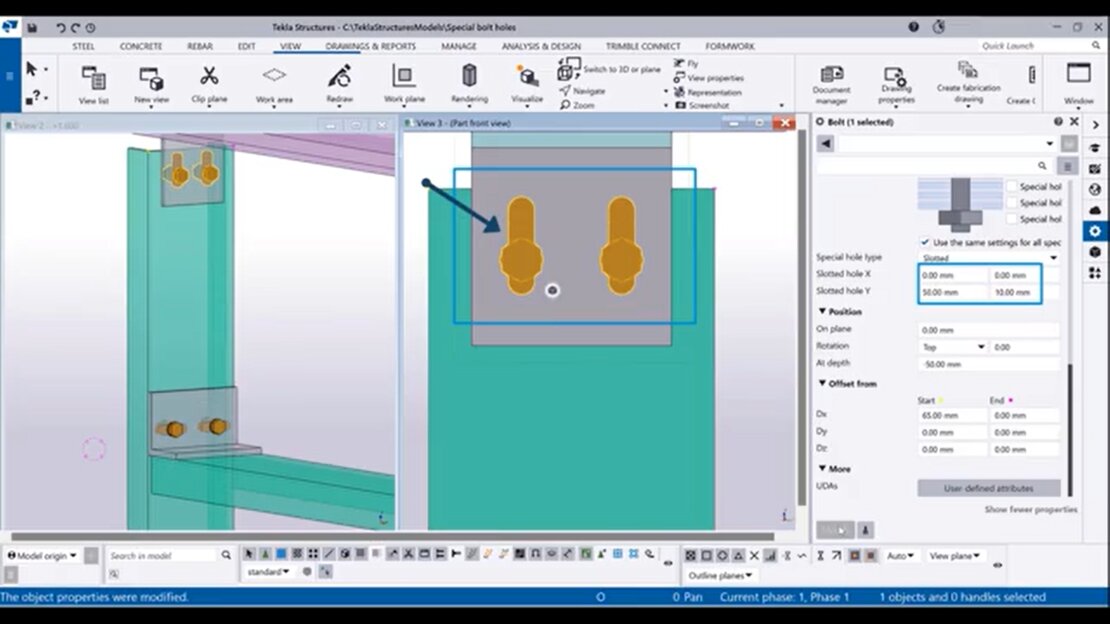The image size is (1110, 624).
Task: Select the Clip plane tool
Action: pyautogui.click(x=209, y=84)
